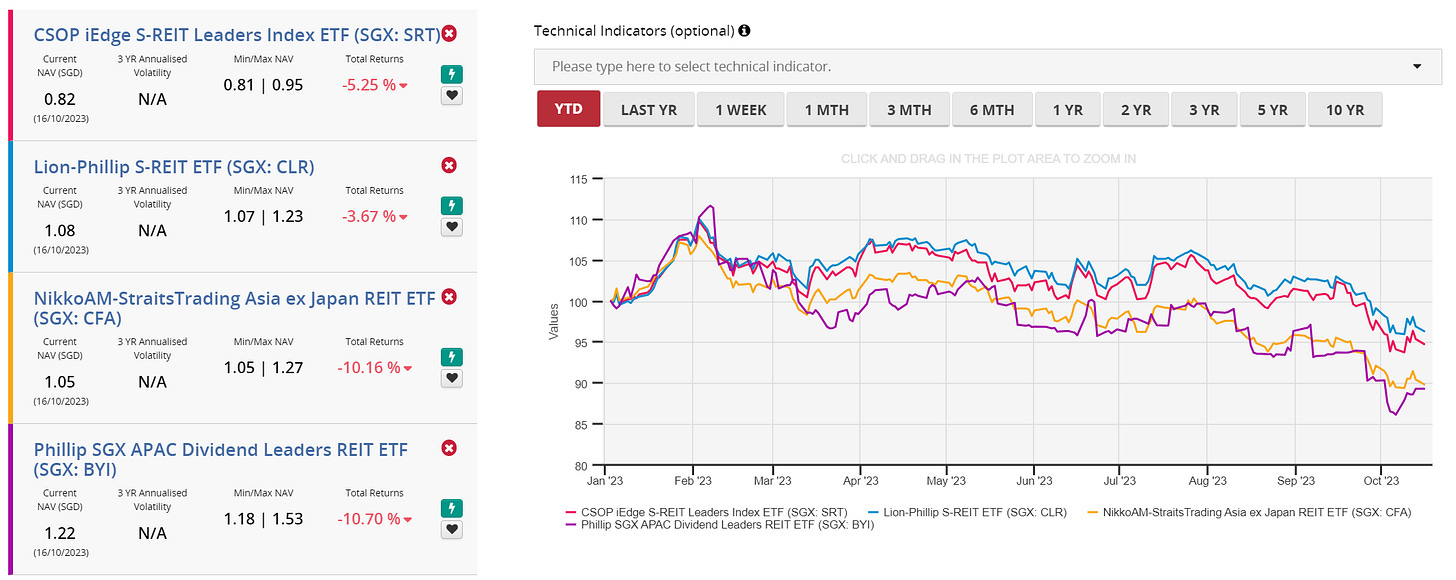
Task: Select the 3 MTH time range
Action: pyautogui.click(x=909, y=110)
